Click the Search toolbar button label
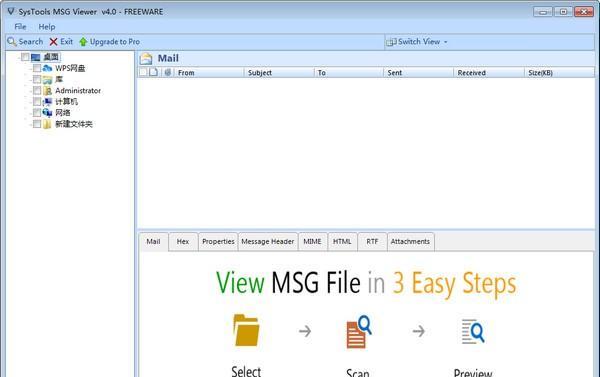The image size is (600, 377). (x=31, y=42)
